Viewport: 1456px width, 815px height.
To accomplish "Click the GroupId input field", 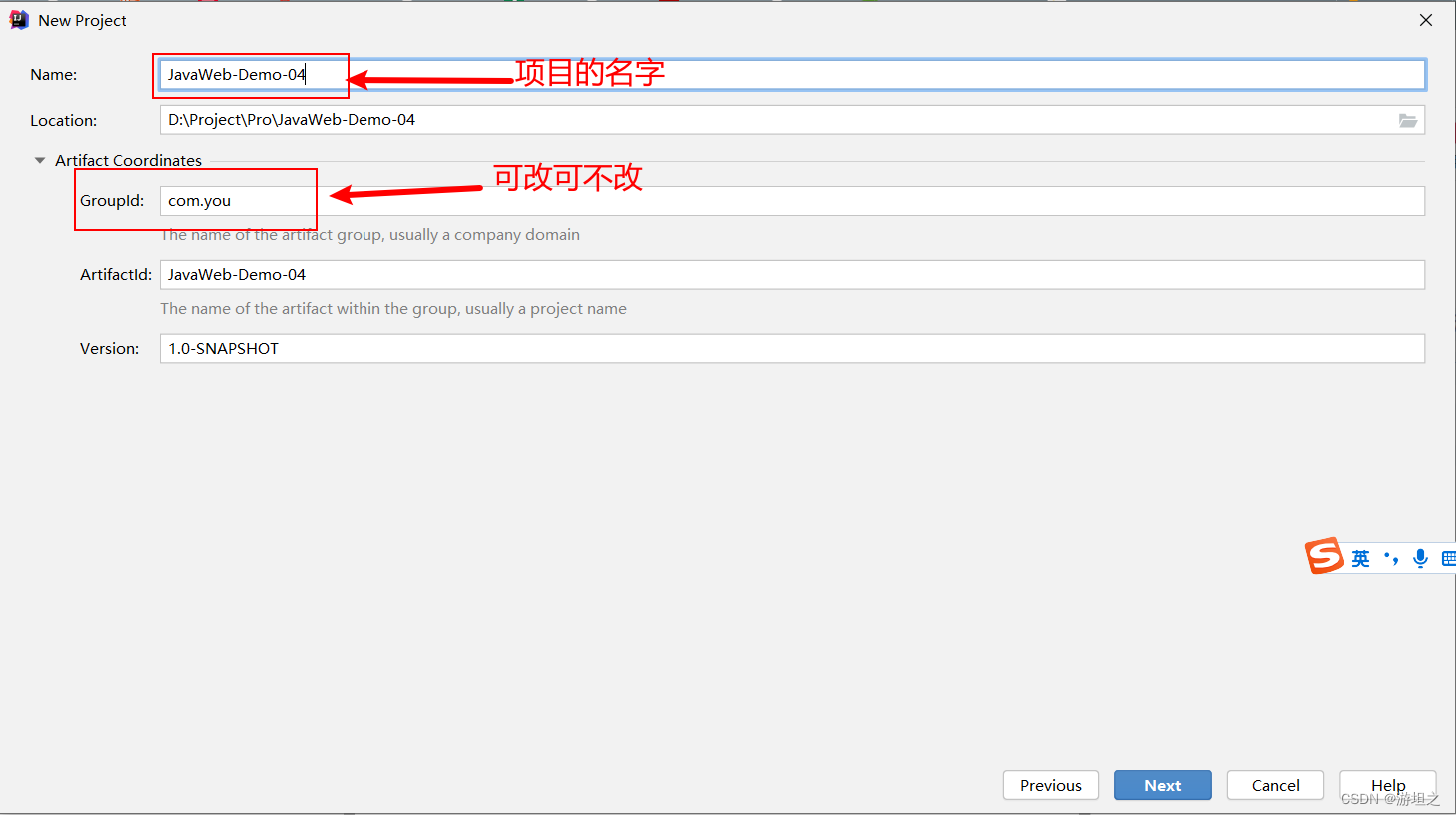I will (792, 201).
